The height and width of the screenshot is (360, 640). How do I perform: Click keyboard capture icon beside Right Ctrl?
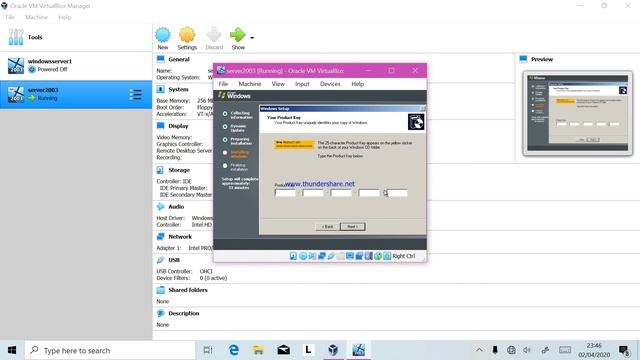[387, 256]
